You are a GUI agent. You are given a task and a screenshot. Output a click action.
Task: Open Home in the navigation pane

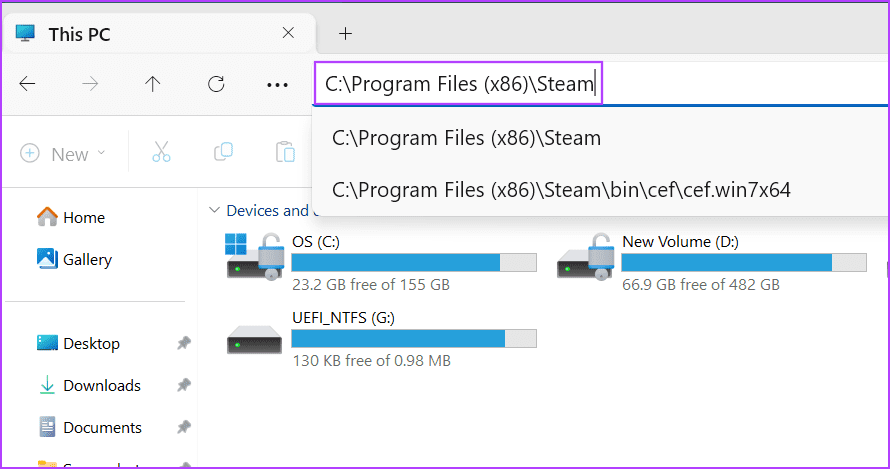click(83, 217)
